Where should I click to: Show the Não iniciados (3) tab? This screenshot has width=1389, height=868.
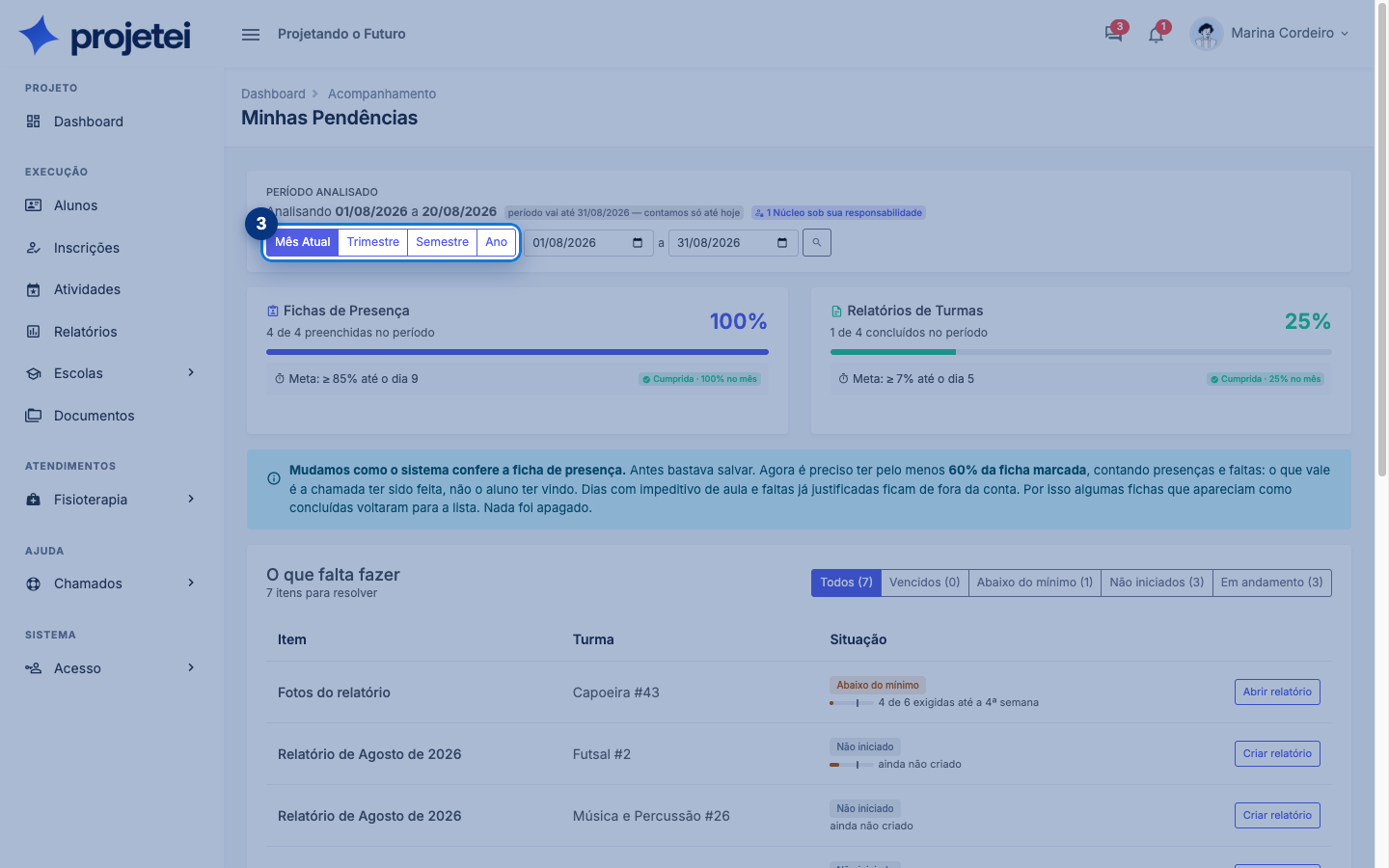pos(1157,583)
